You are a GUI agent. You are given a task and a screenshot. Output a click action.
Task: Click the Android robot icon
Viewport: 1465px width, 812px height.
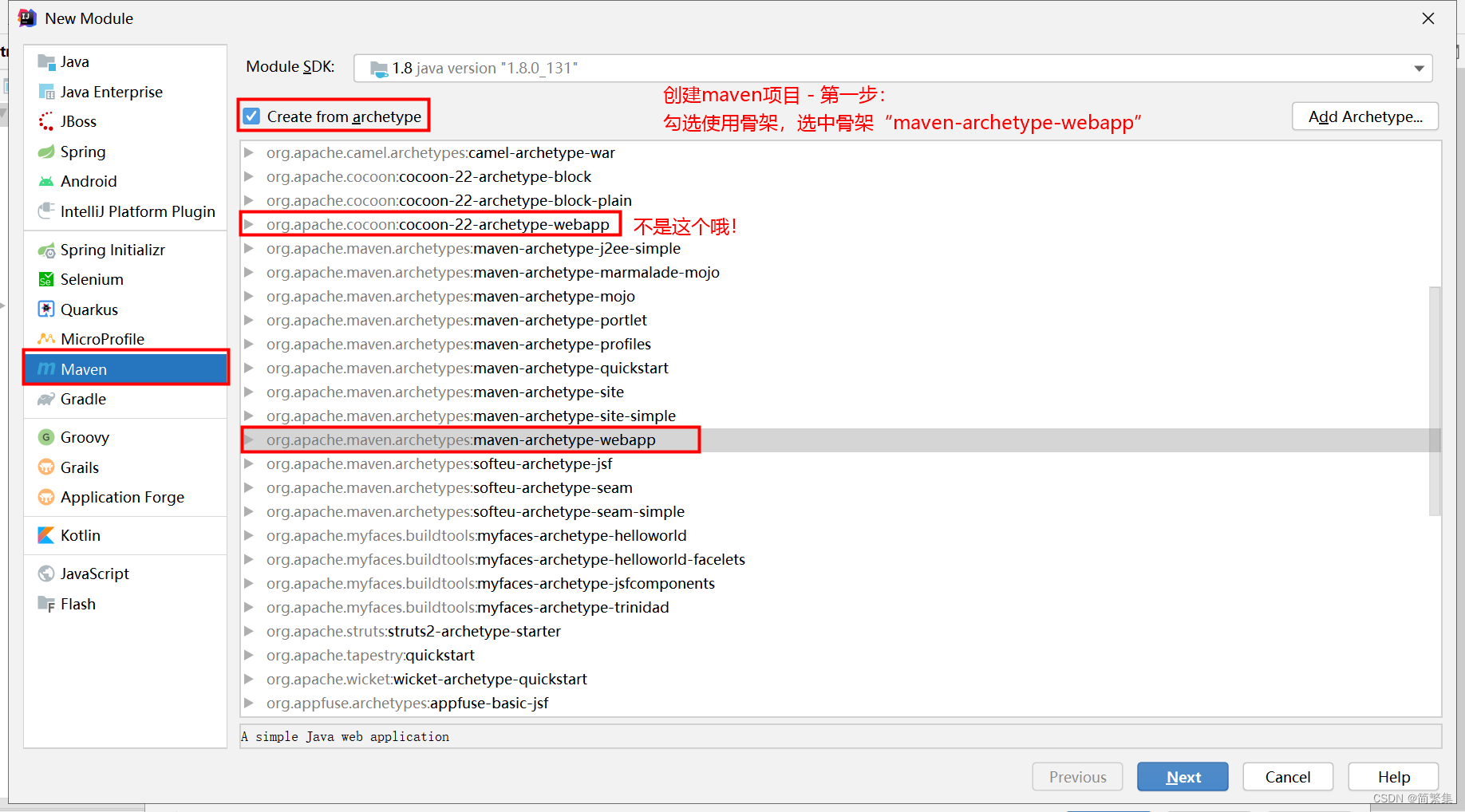[46, 182]
